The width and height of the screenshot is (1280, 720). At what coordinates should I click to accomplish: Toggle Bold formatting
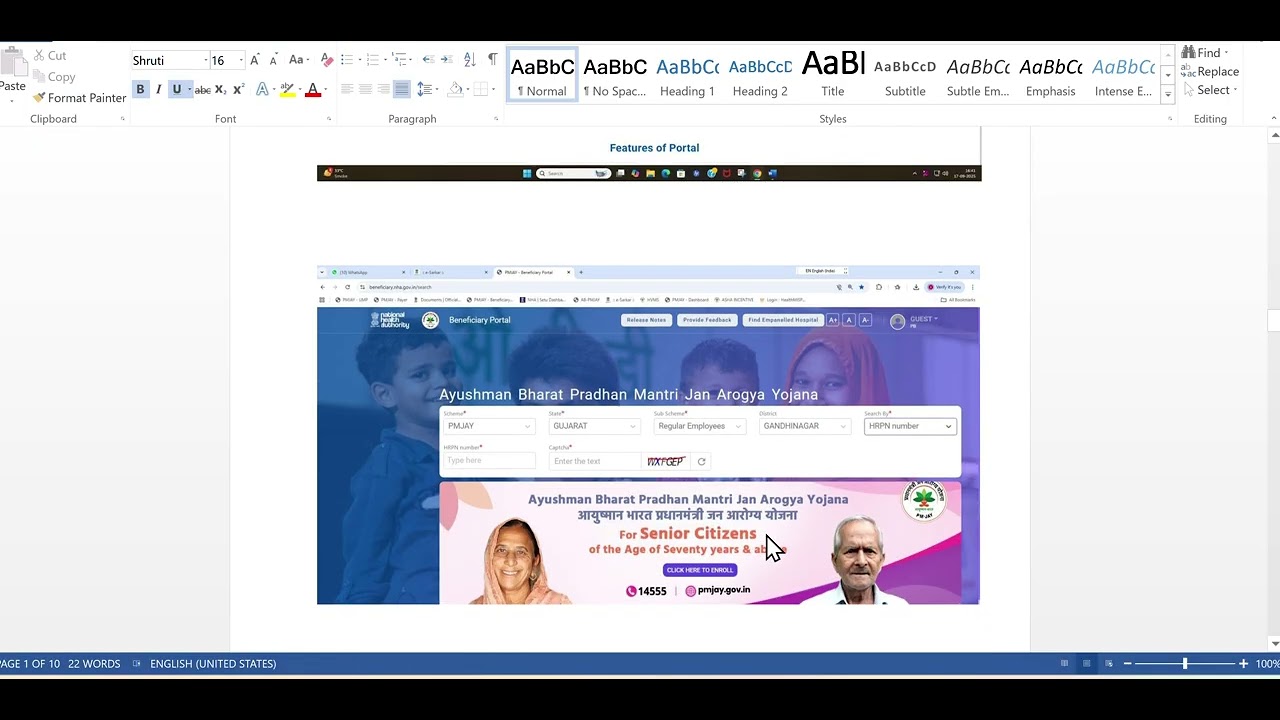coord(140,89)
